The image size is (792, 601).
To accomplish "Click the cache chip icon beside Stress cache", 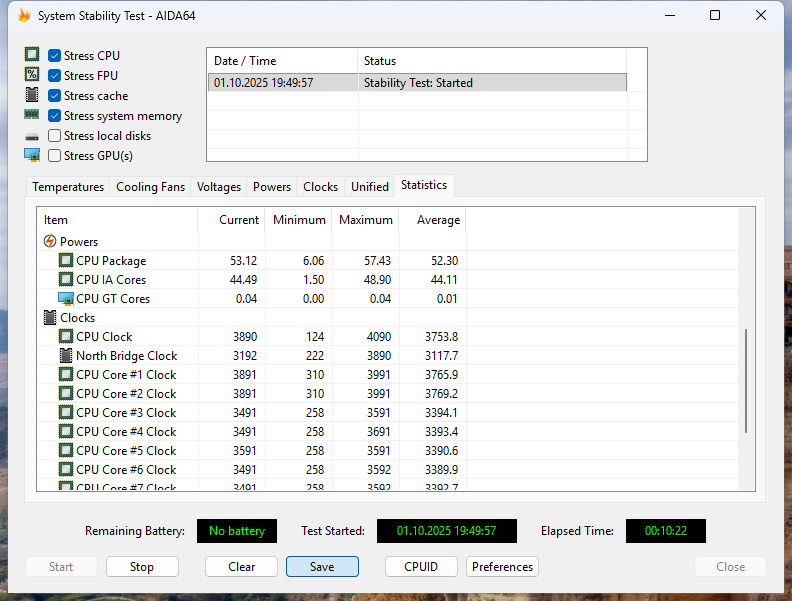I will click(32, 94).
